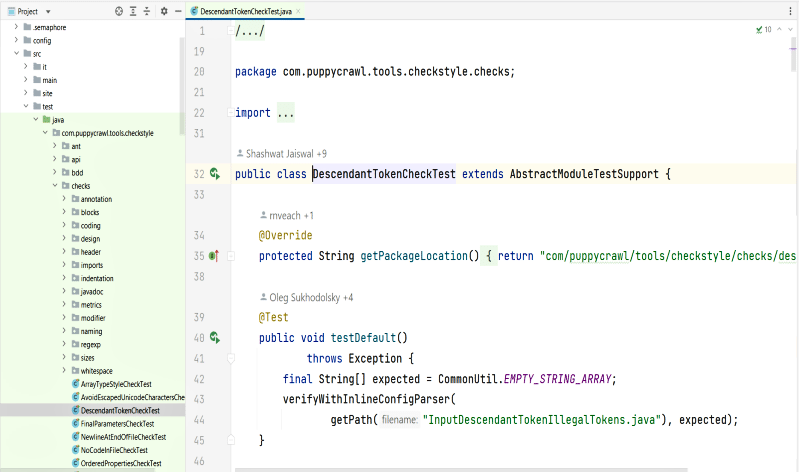
Task: Toggle fold of header comment at line 1
Action: 230,31
